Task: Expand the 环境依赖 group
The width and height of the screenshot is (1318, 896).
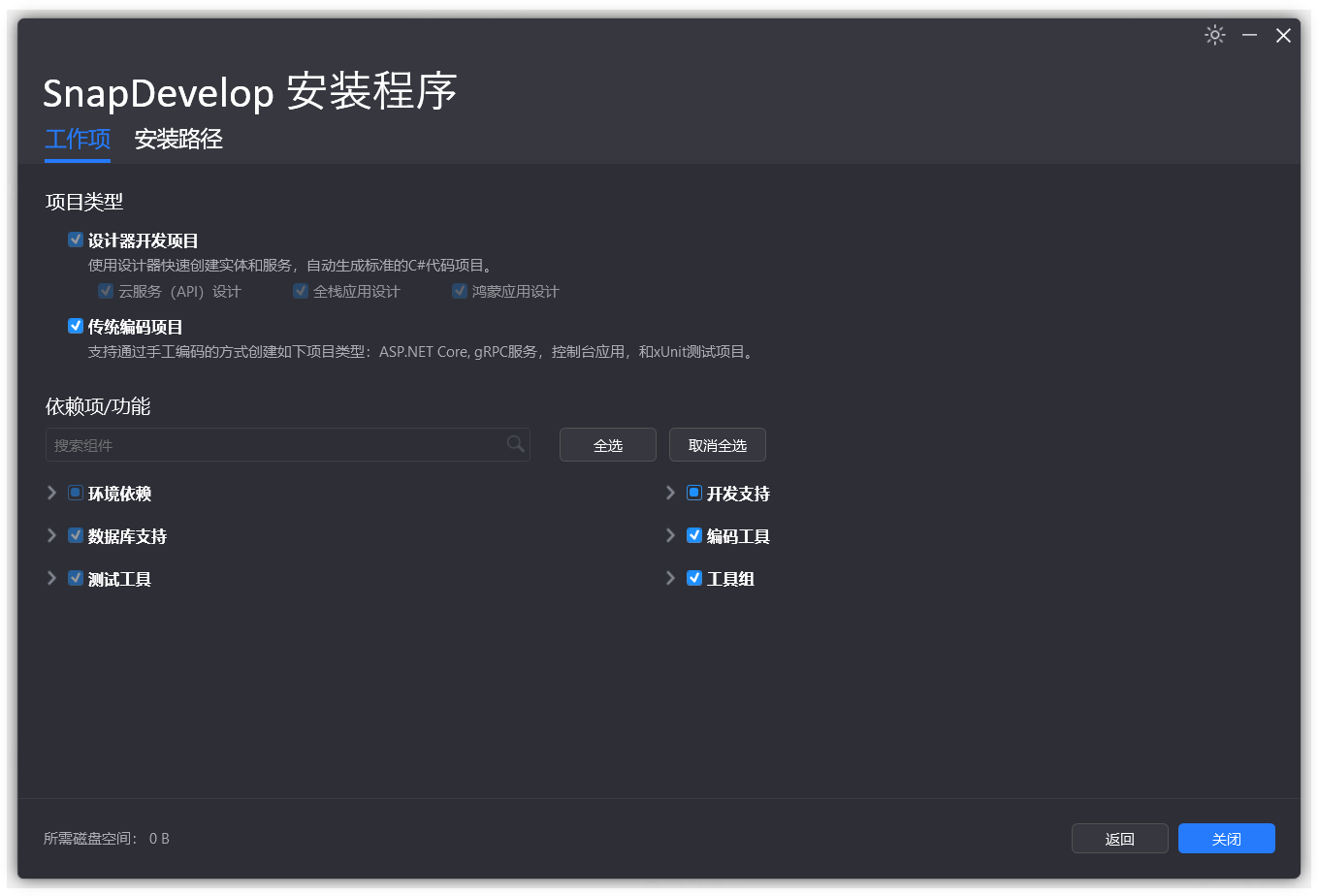Action: 52,493
